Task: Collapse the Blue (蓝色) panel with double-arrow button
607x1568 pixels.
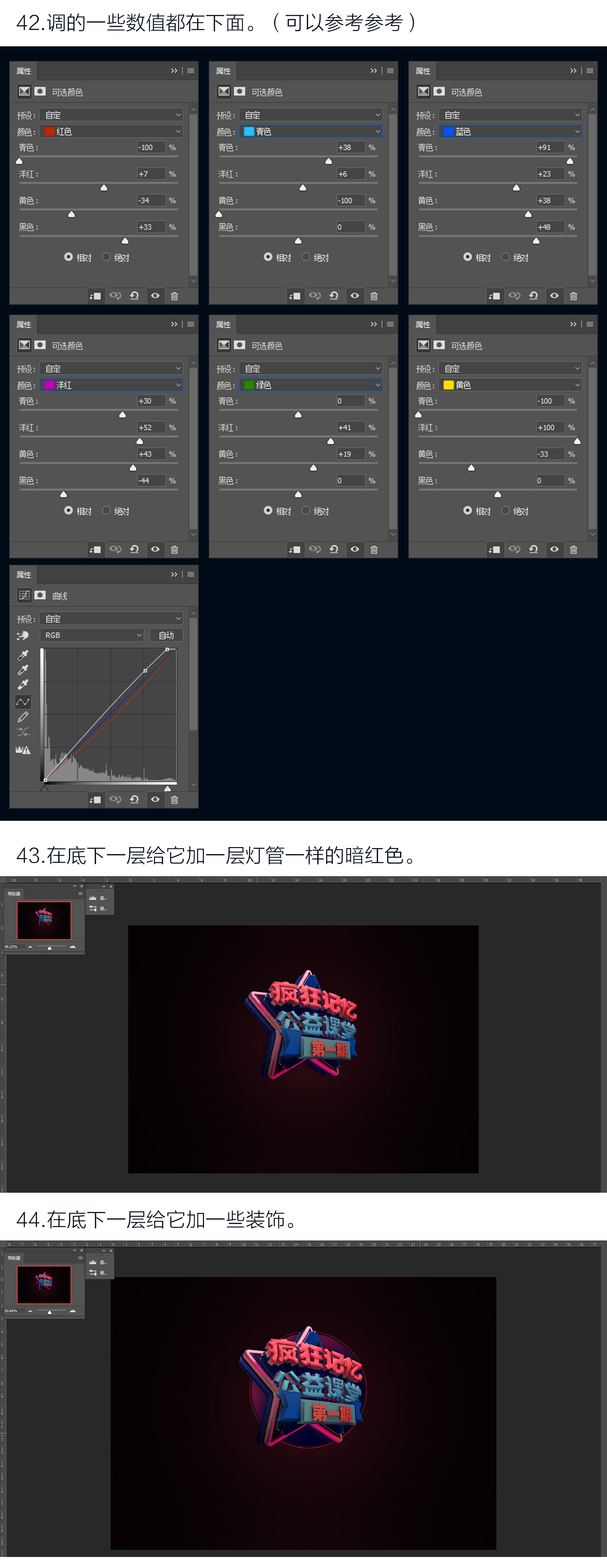Action: [x=573, y=71]
